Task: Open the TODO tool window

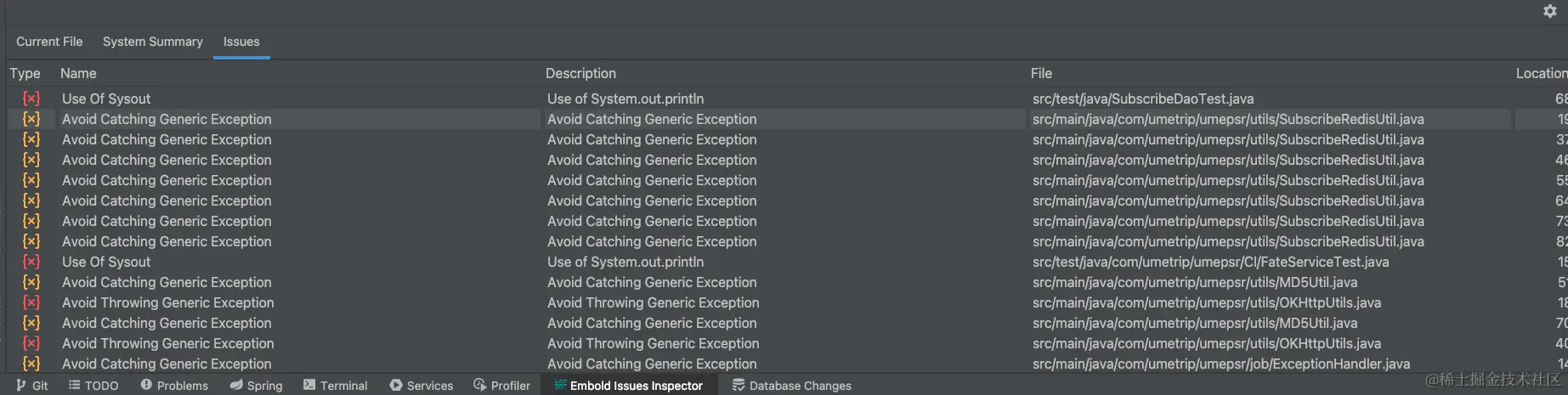Action: (x=93, y=385)
